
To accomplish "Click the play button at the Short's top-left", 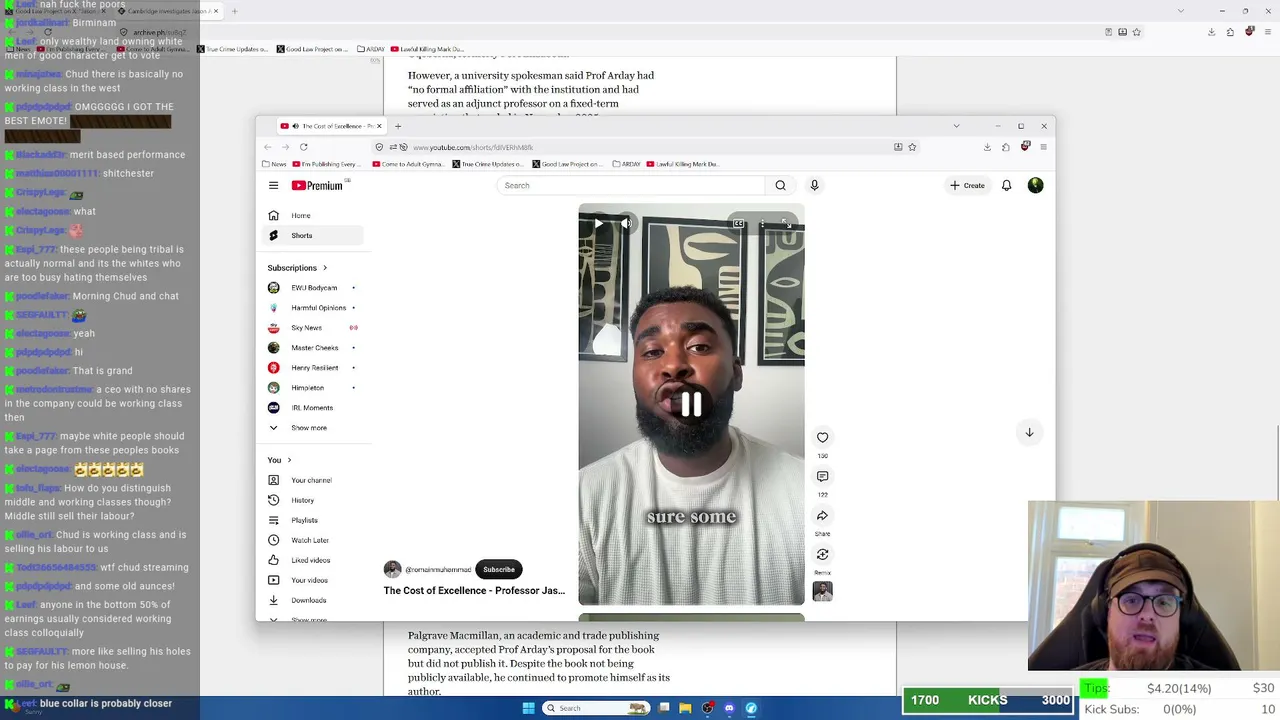I will click(598, 223).
